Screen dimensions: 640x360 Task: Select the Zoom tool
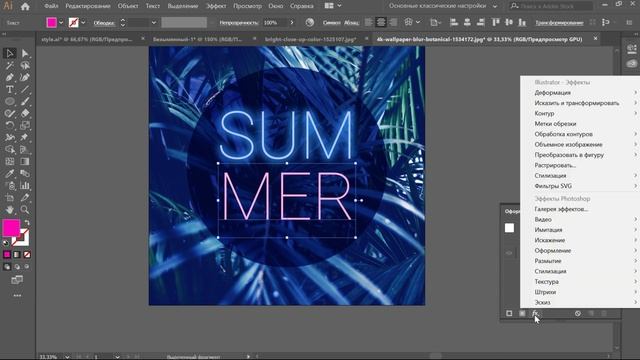pos(25,210)
